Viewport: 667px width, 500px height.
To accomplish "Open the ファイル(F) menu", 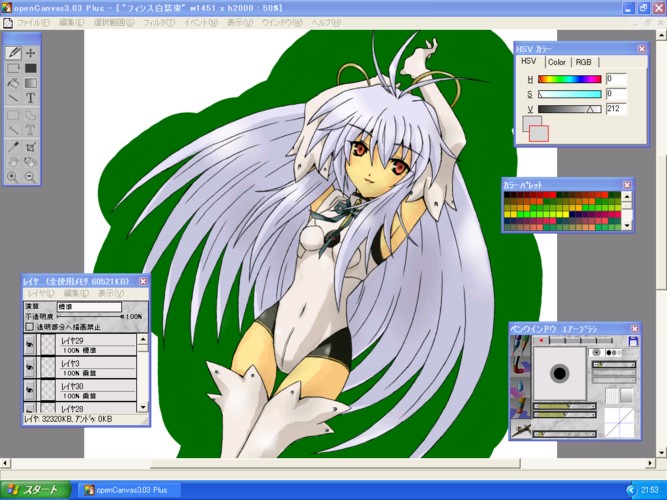I will [33, 23].
